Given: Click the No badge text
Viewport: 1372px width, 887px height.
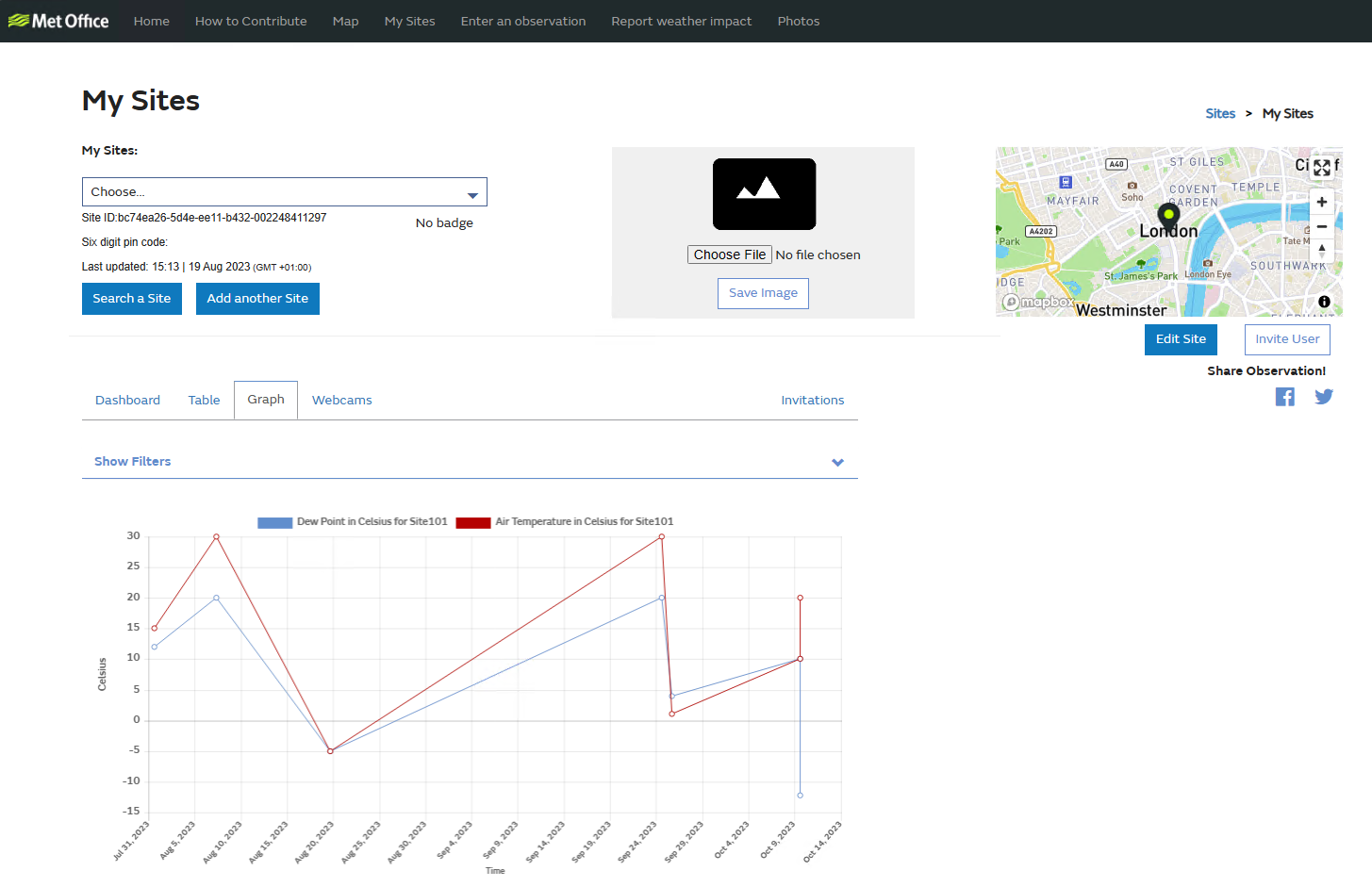Looking at the screenshot, I should (444, 223).
